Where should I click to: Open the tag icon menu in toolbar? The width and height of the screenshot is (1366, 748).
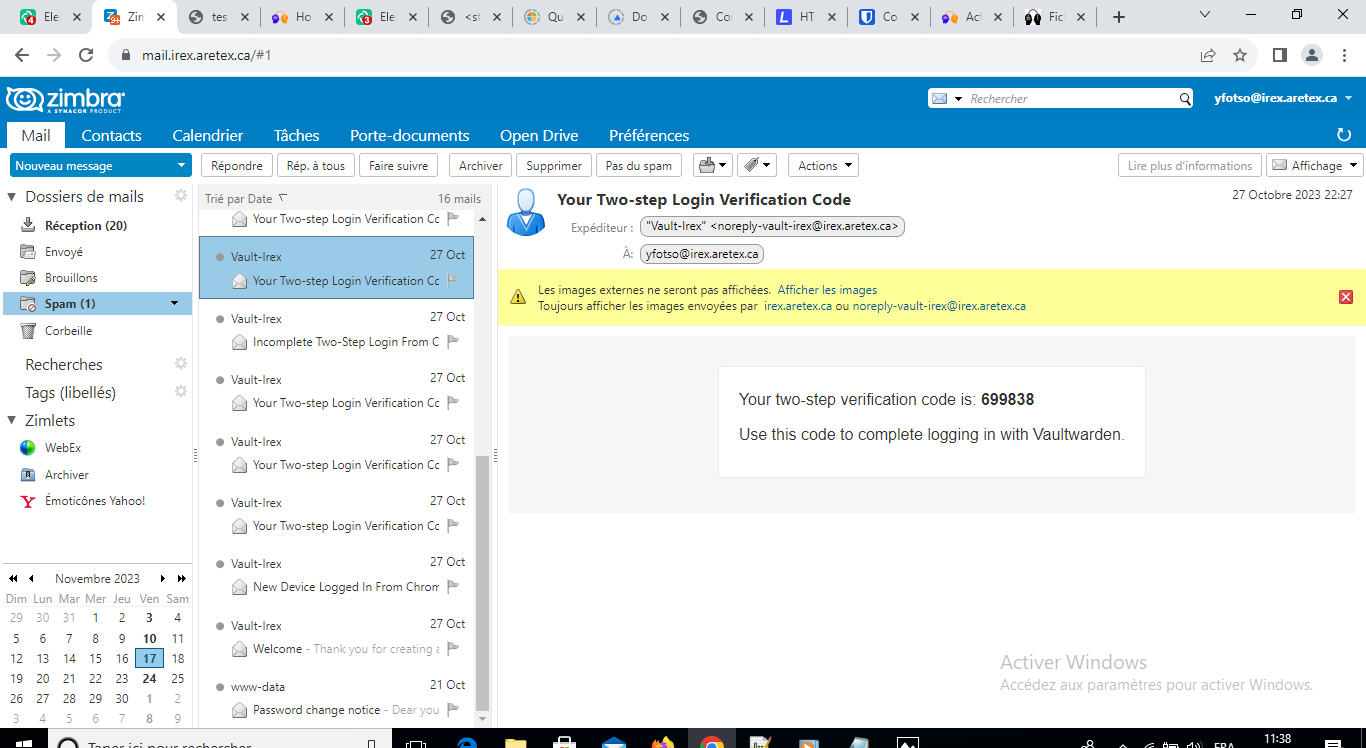click(x=757, y=166)
